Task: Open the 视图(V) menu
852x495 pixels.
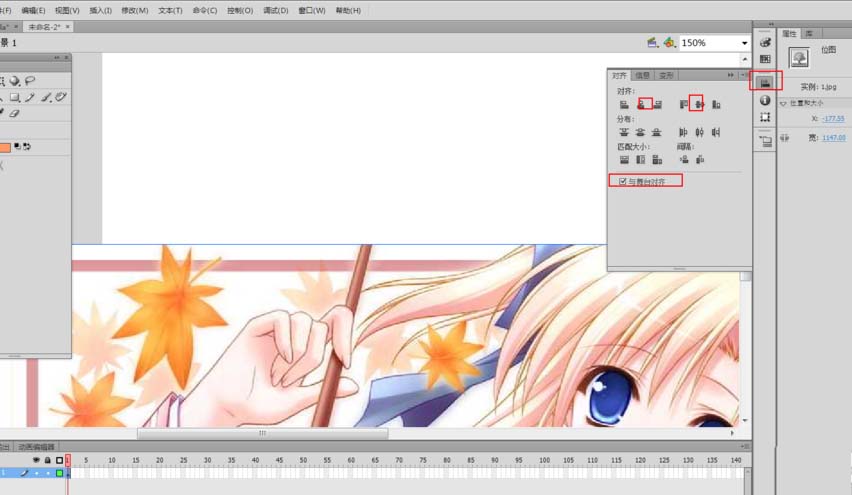Action: click(67, 10)
